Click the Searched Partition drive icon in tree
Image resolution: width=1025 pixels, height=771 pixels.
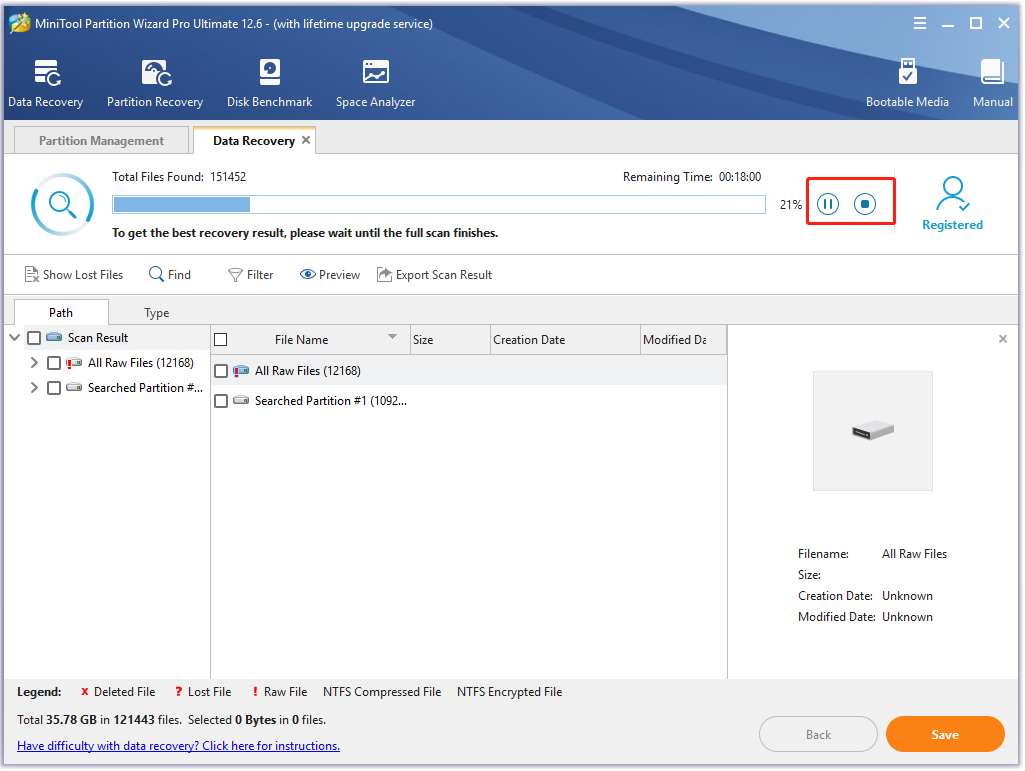(74, 388)
